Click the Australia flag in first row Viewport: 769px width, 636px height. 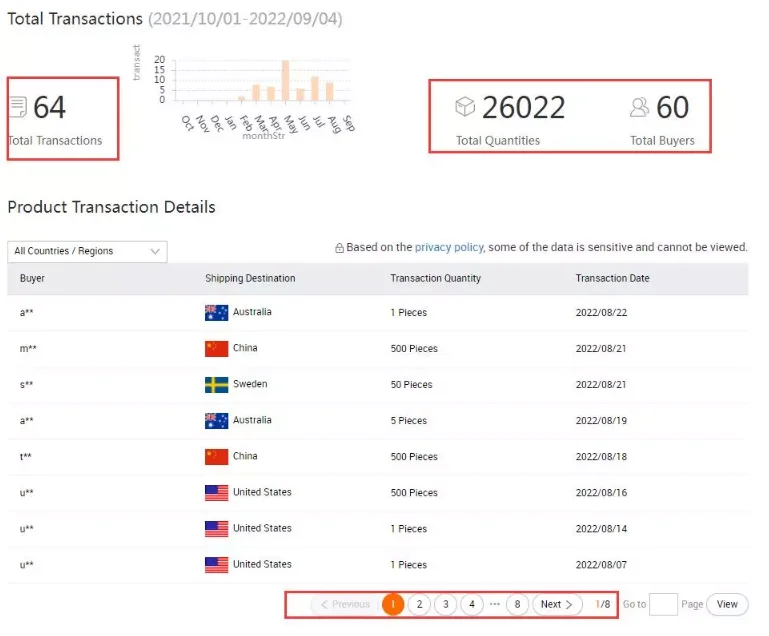coord(216,313)
